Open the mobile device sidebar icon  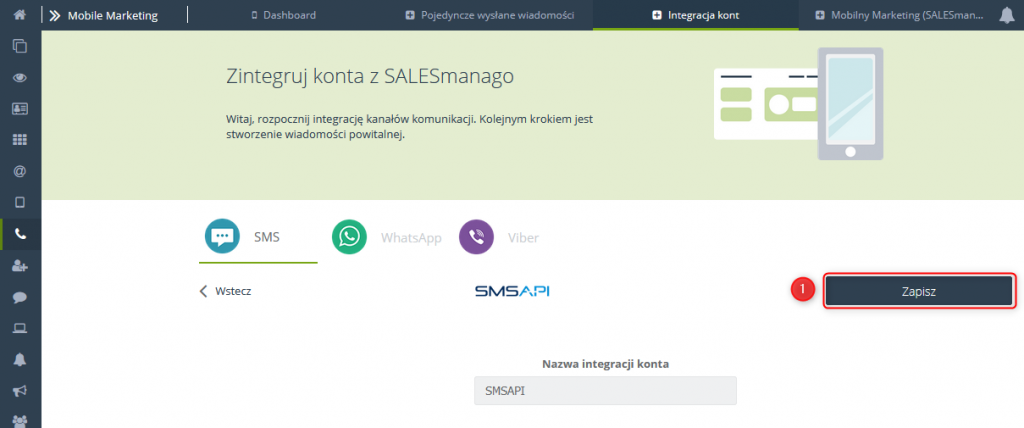[x=20, y=203]
